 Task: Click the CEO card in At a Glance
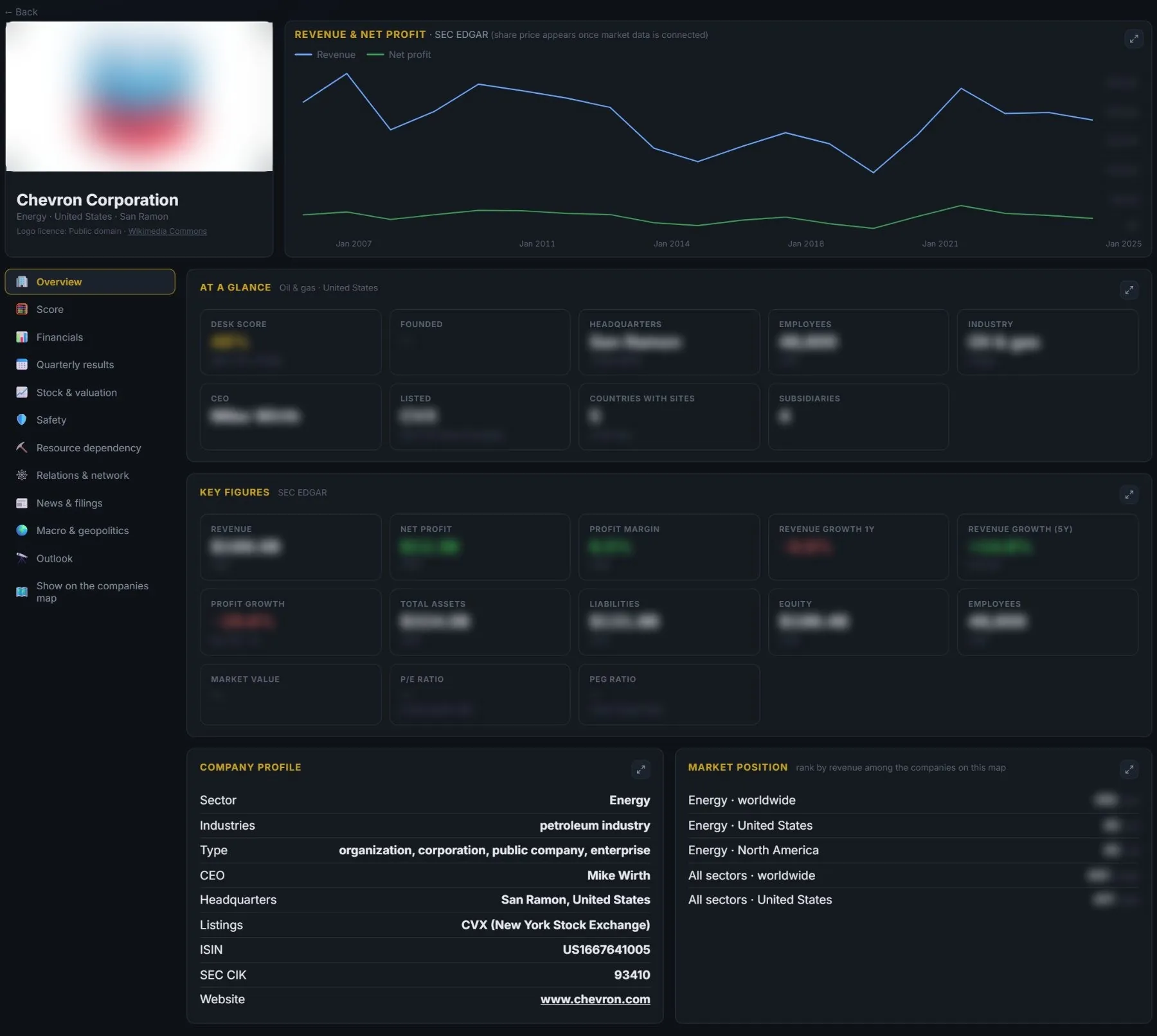click(291, 416)
